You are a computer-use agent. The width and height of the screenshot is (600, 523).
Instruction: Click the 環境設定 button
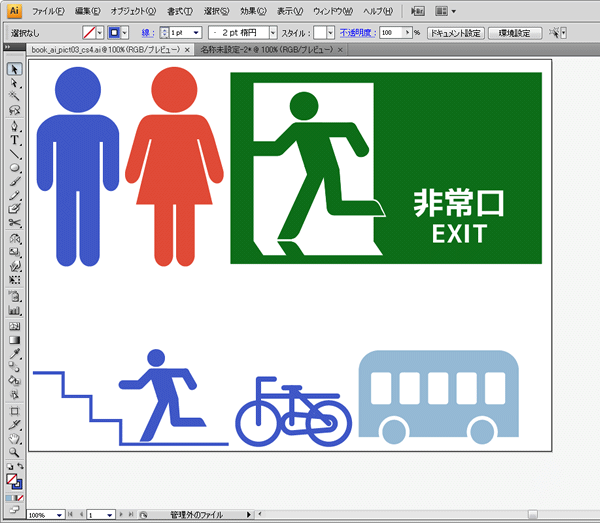pyautogui.click(x=515, y=33)
